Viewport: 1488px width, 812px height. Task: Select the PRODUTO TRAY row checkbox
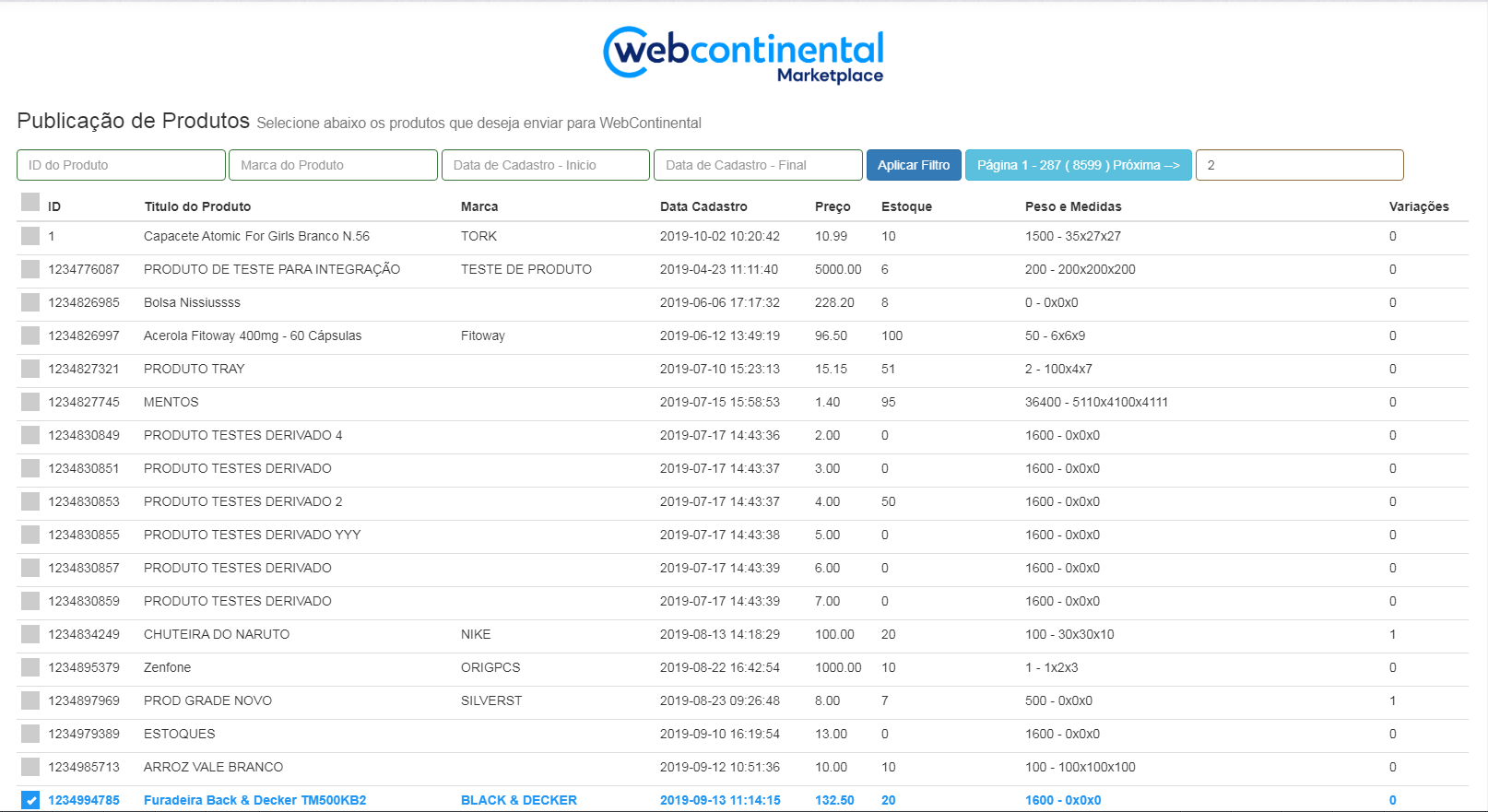click(30, 369)
